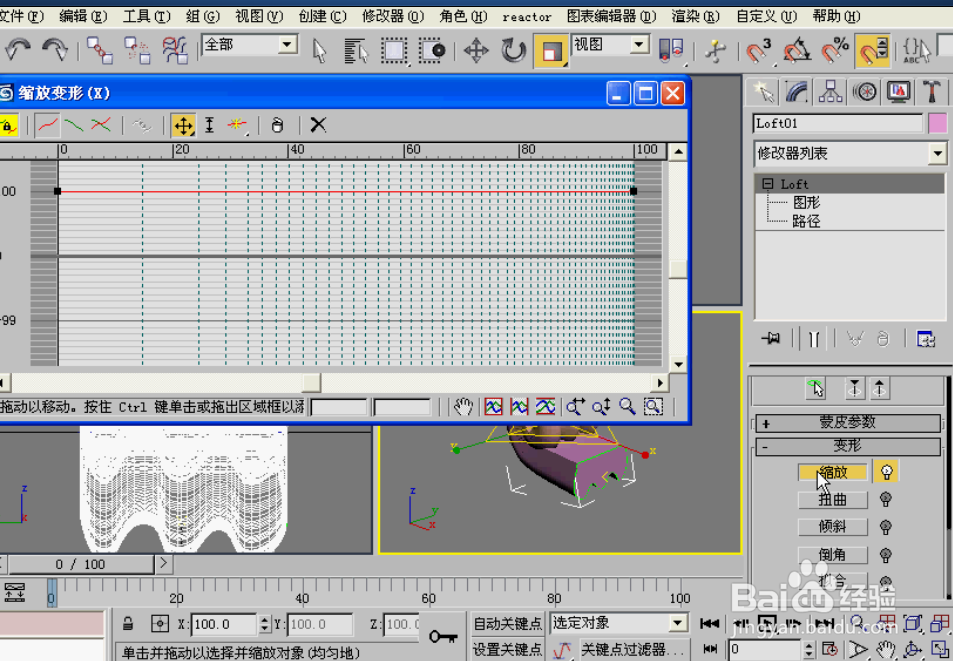953x661 pixels.
Task: Toggle the 扭曲 deformation light bulb
Action: point(886,499)
